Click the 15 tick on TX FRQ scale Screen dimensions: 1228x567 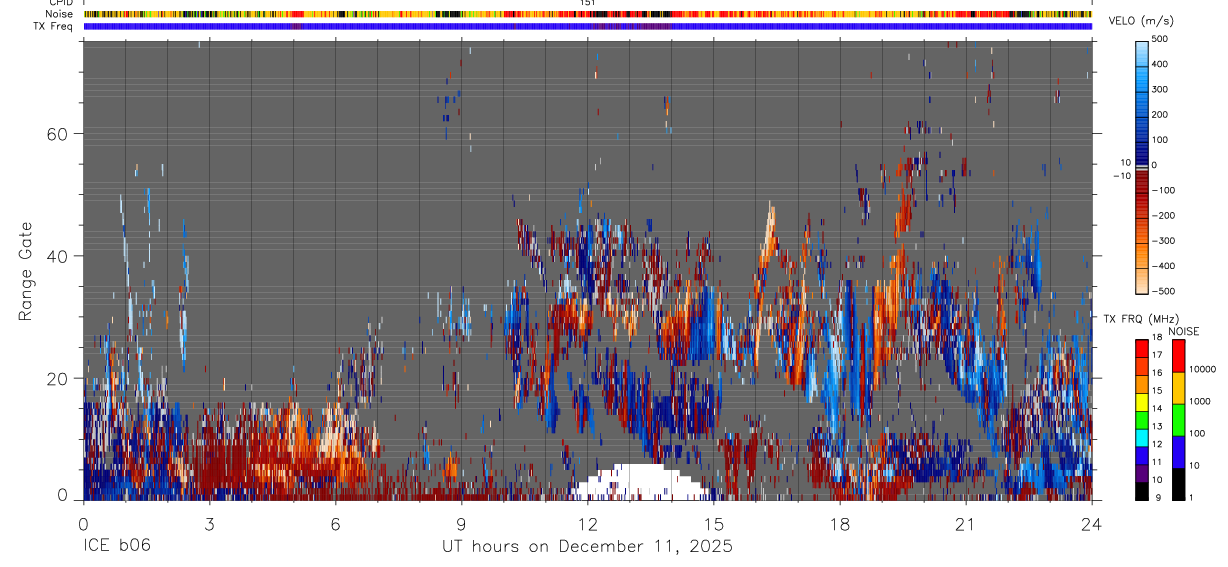(x=1157, y=391)
